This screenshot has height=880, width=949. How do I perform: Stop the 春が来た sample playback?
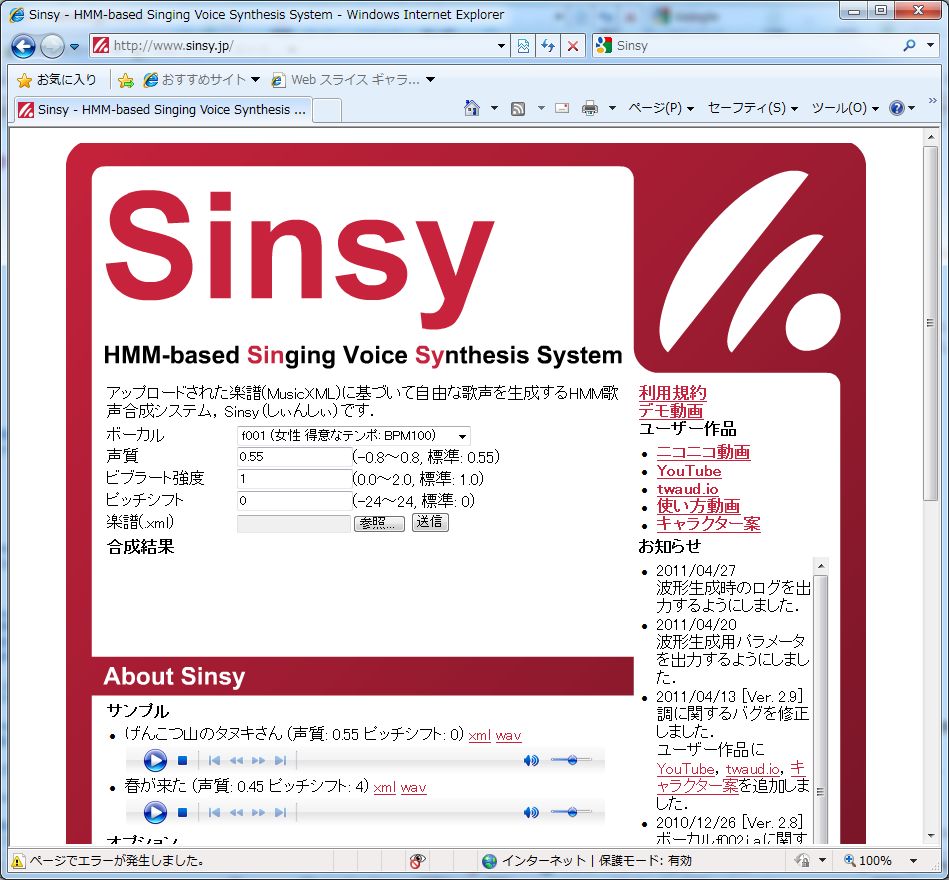tap(182, 812)
